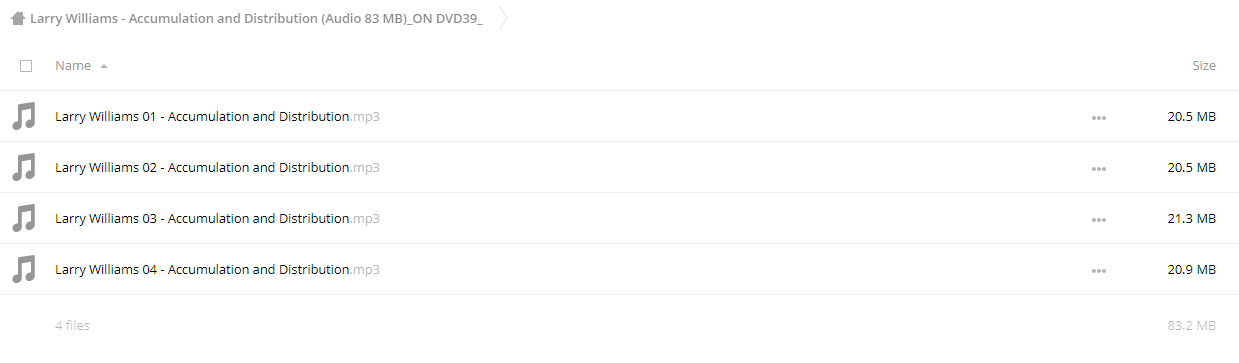Viewport: 1239px width, 363px height.
Task: Sort files by Name column
Action: pos(73,66)
